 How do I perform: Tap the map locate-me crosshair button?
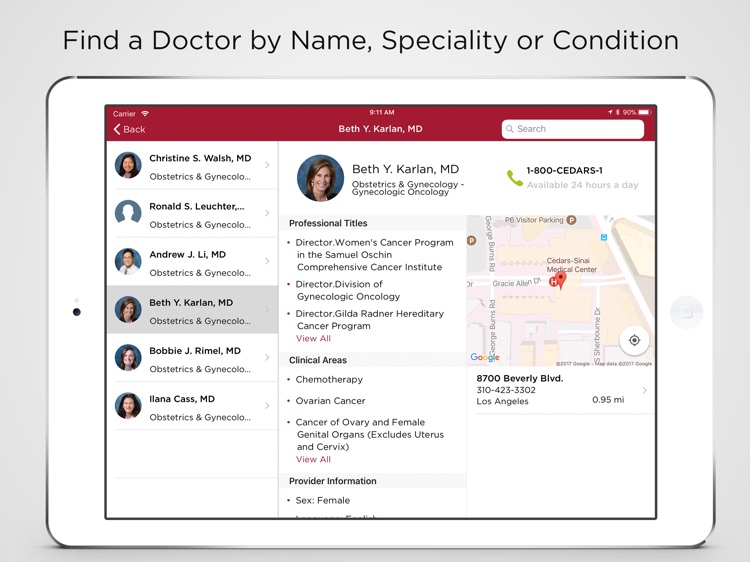[x=634, y=340]
